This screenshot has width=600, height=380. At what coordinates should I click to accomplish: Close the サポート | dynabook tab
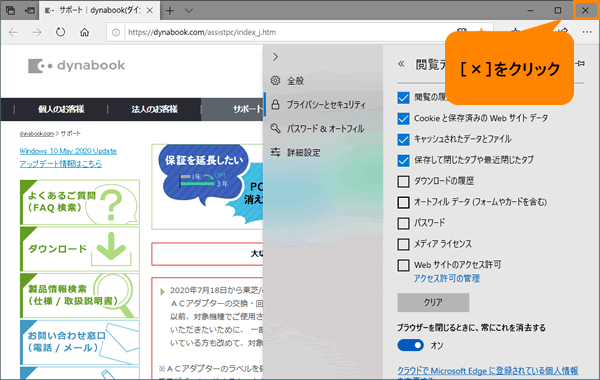[x=150, y=11]
